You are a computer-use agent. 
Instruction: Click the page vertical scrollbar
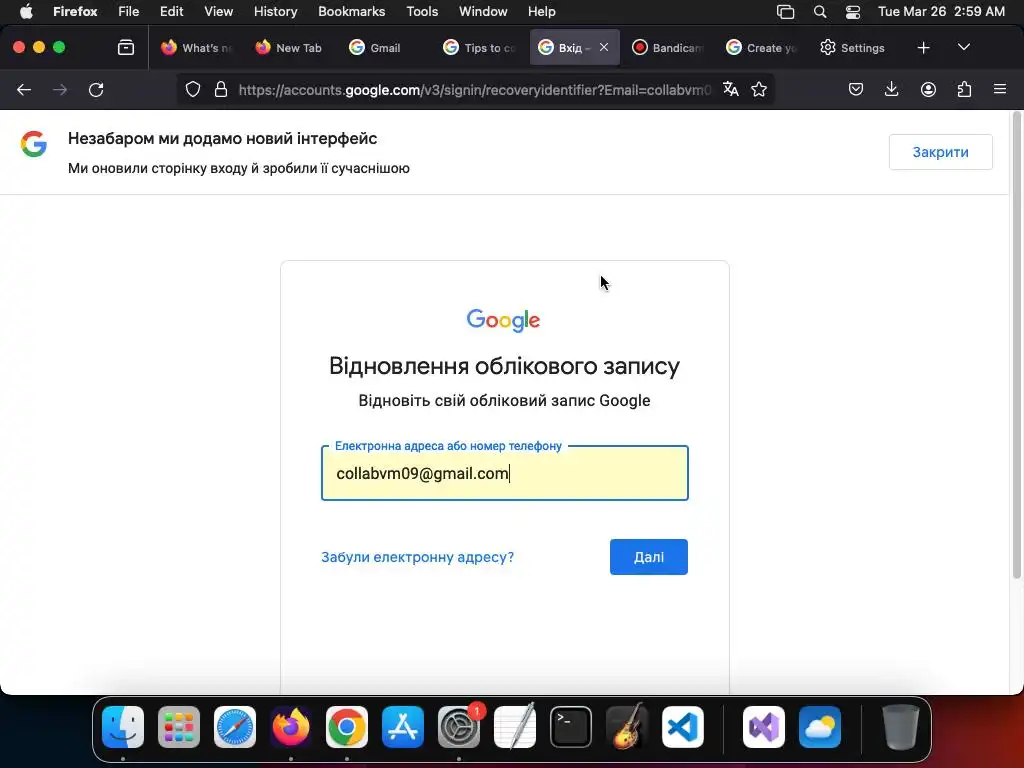[x=1016, y=346]
